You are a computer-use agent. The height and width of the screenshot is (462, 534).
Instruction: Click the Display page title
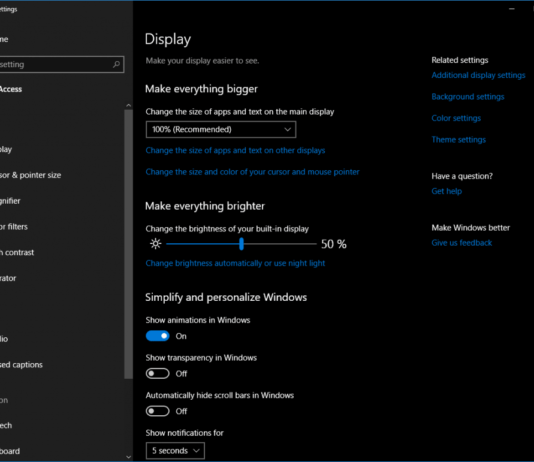pos(168,39)
